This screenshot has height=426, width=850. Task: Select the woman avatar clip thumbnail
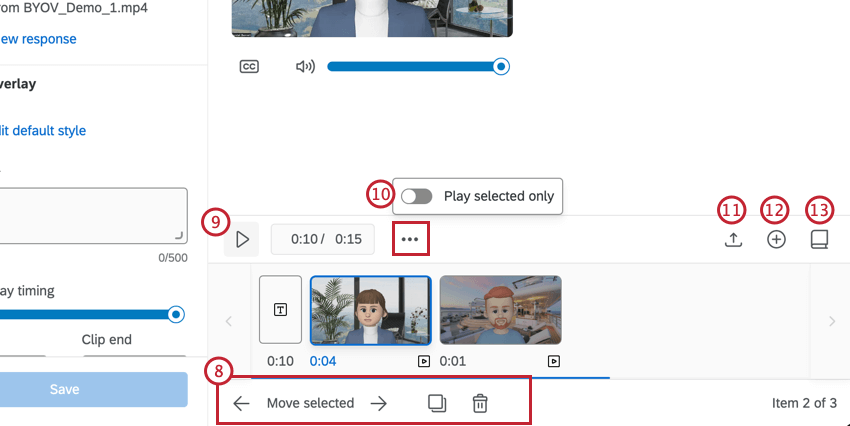point(371,310)
